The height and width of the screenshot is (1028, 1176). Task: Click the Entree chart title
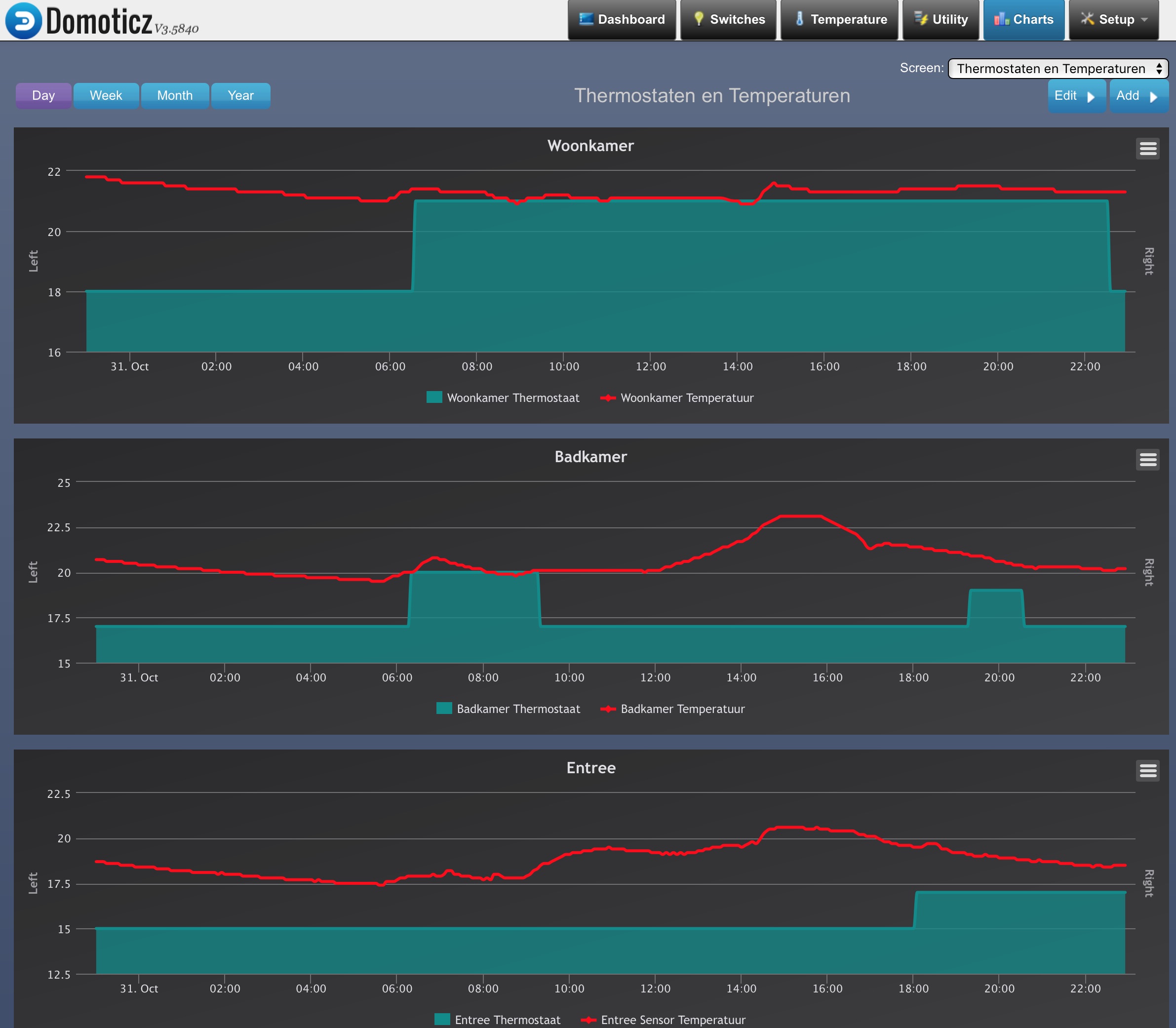click(x=591, y=768)
